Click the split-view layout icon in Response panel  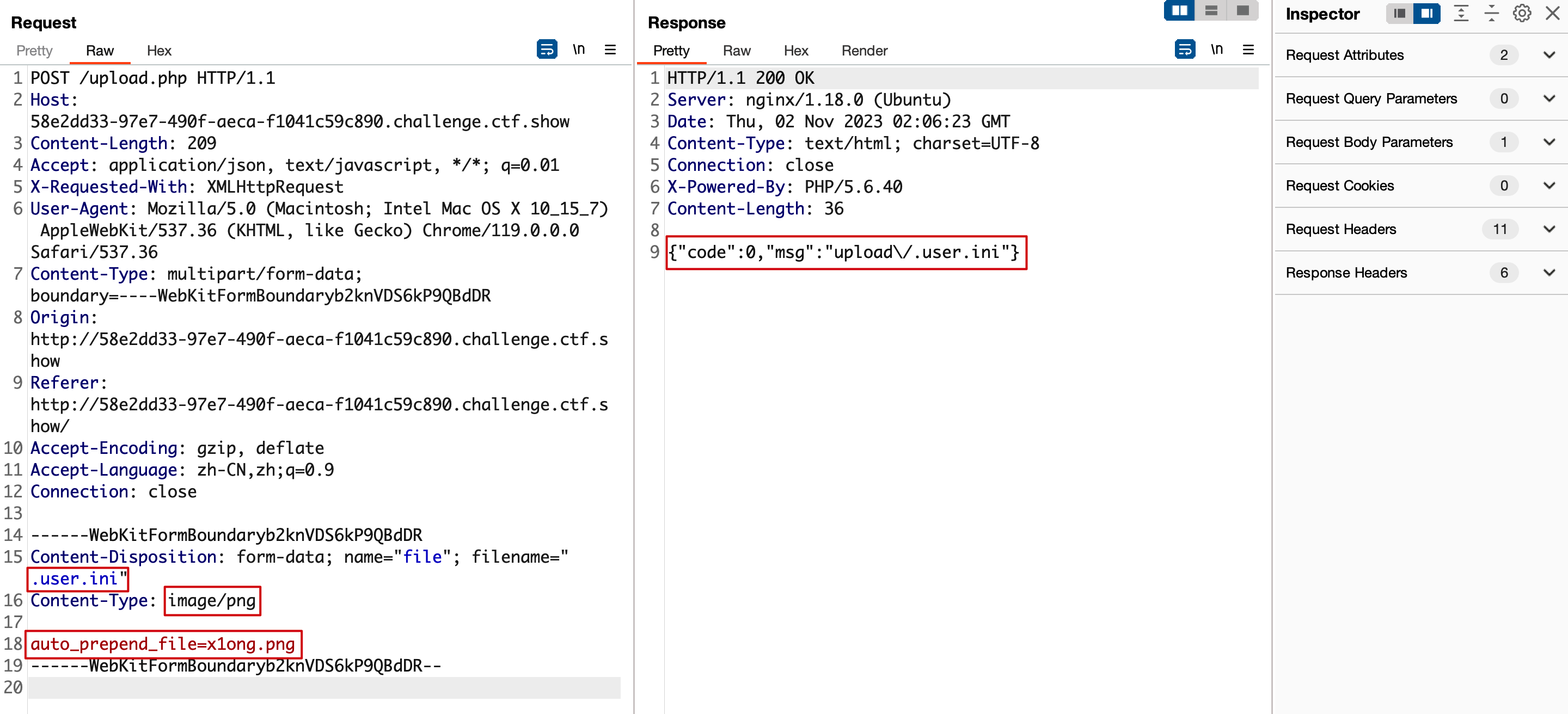[x=1179, y=11]
